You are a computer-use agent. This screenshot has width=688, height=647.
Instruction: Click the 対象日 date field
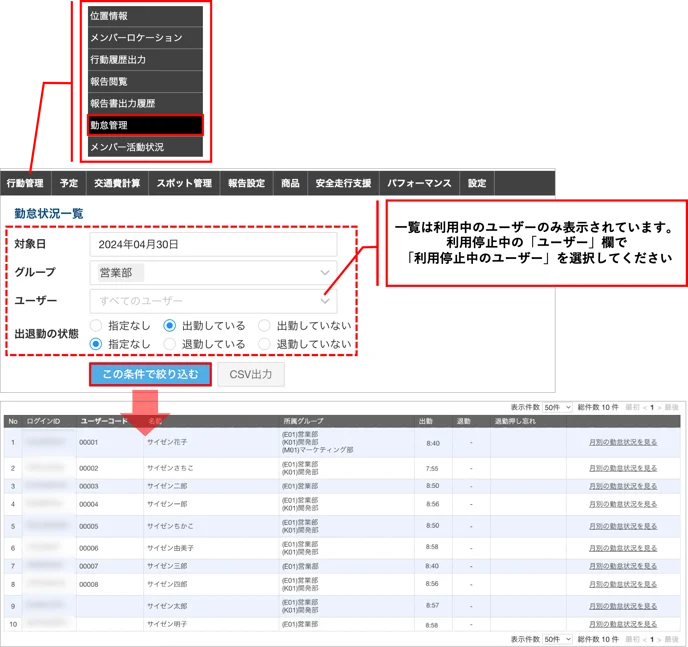click(213, 244)
